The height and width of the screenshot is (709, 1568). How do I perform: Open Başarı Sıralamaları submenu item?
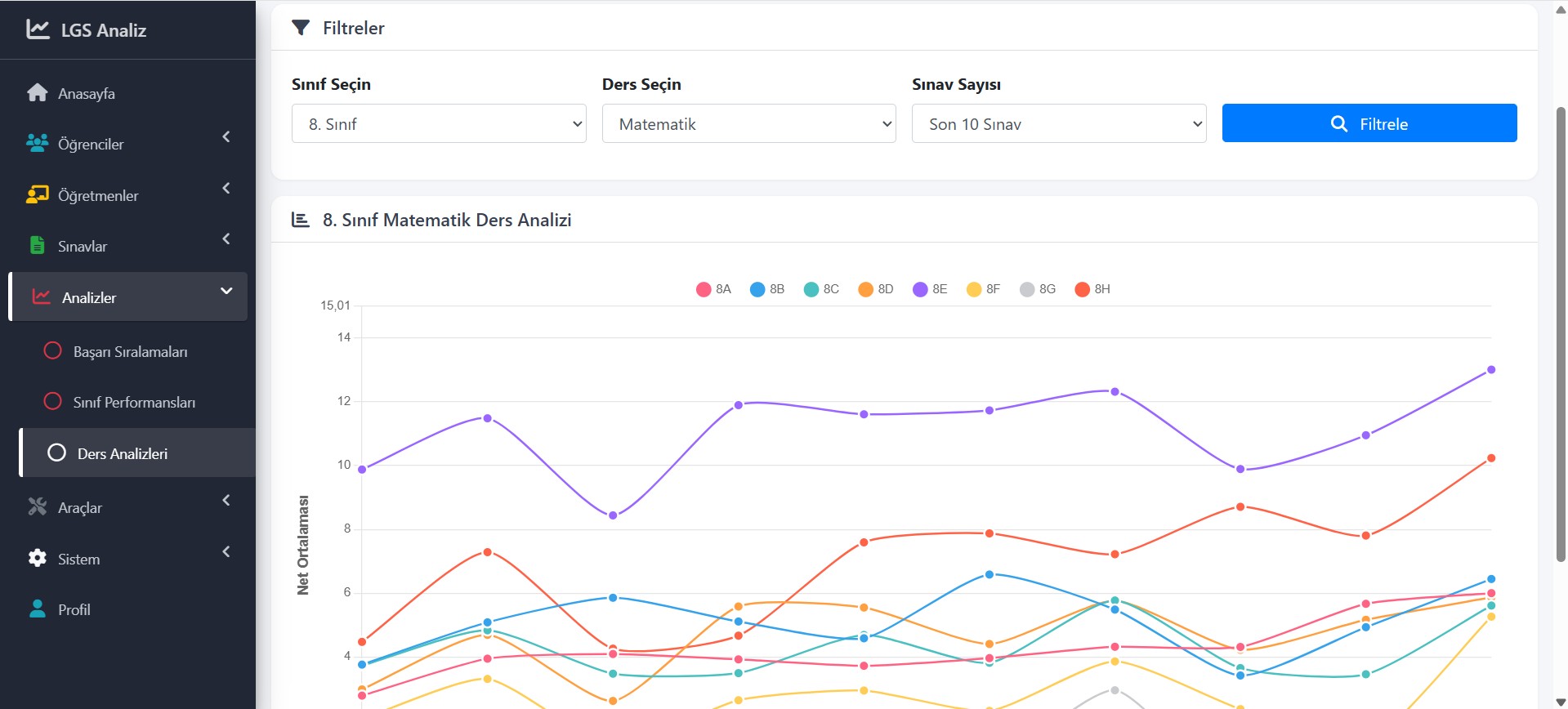[x=130, y=352]
